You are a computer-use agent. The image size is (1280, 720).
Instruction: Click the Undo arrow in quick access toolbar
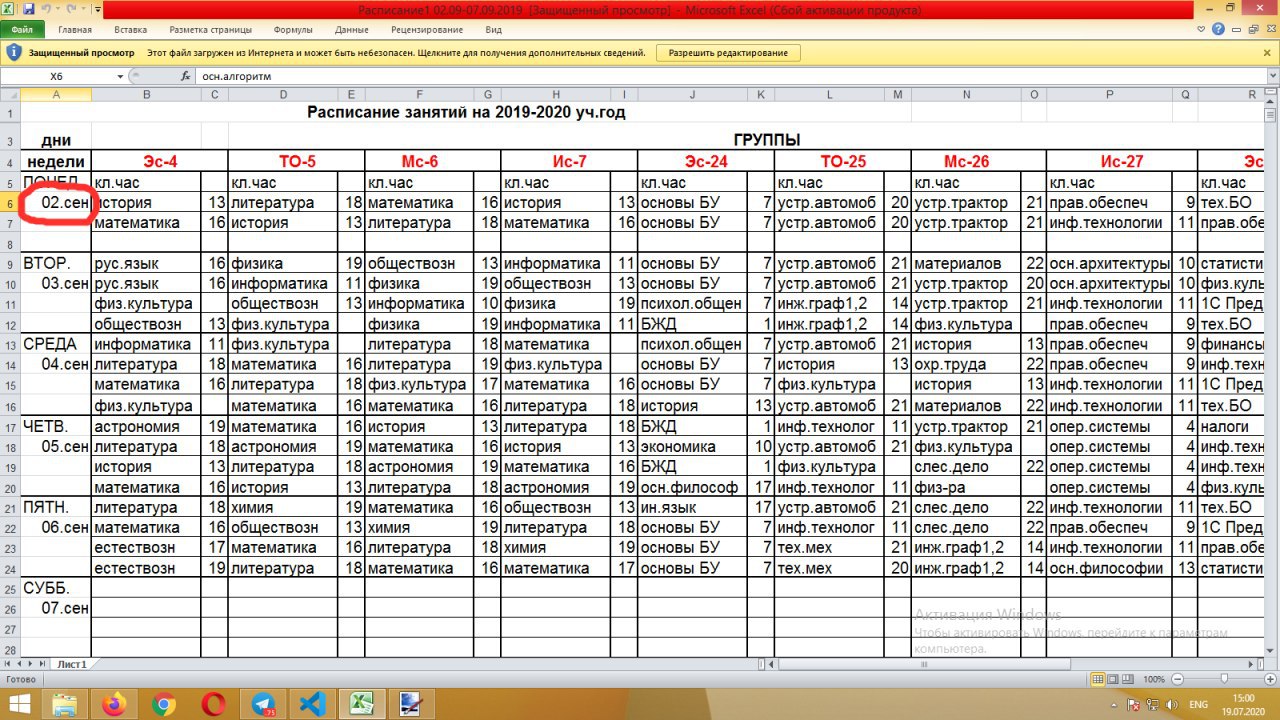46,9
